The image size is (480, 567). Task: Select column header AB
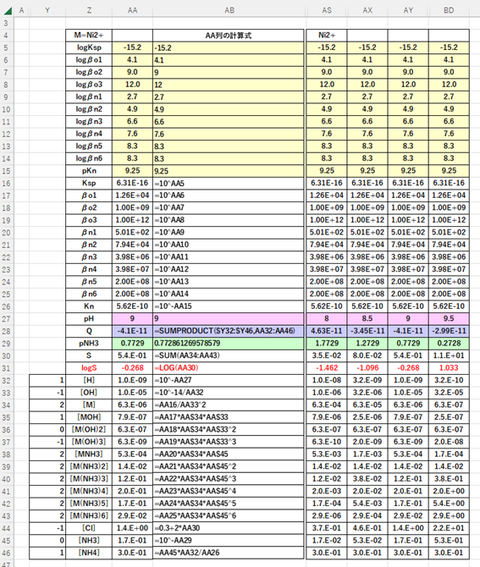pyautogui.click(x=229, y=10)
